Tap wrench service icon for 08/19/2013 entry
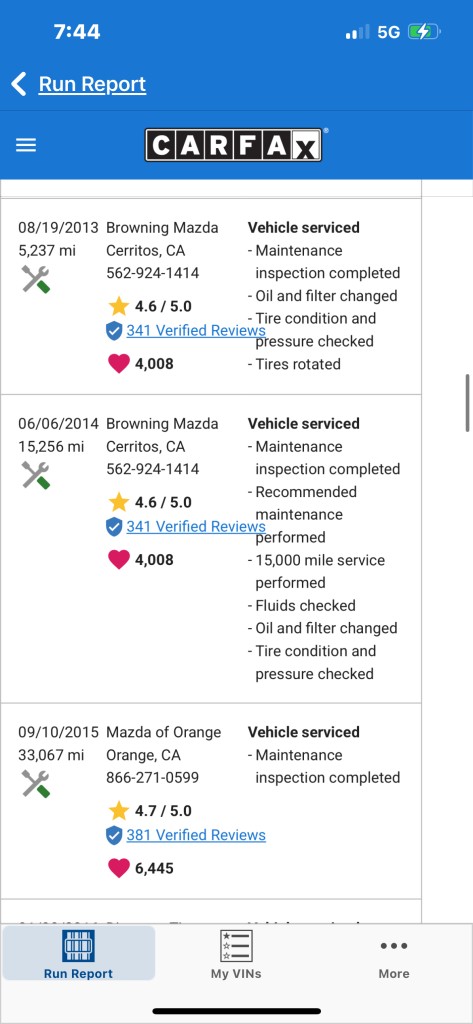This screenshot has width=473, height=1024. (x=35, y=280)
